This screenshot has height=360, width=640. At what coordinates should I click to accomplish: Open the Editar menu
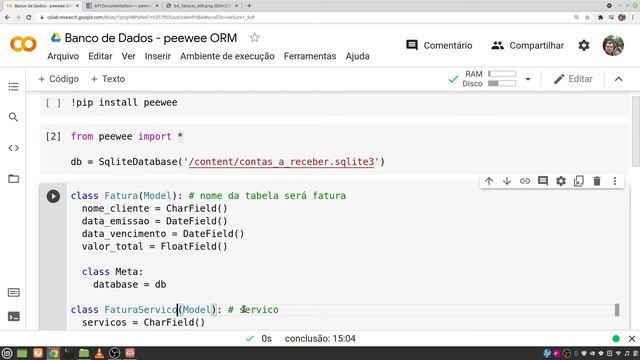[x=100, y=56]
